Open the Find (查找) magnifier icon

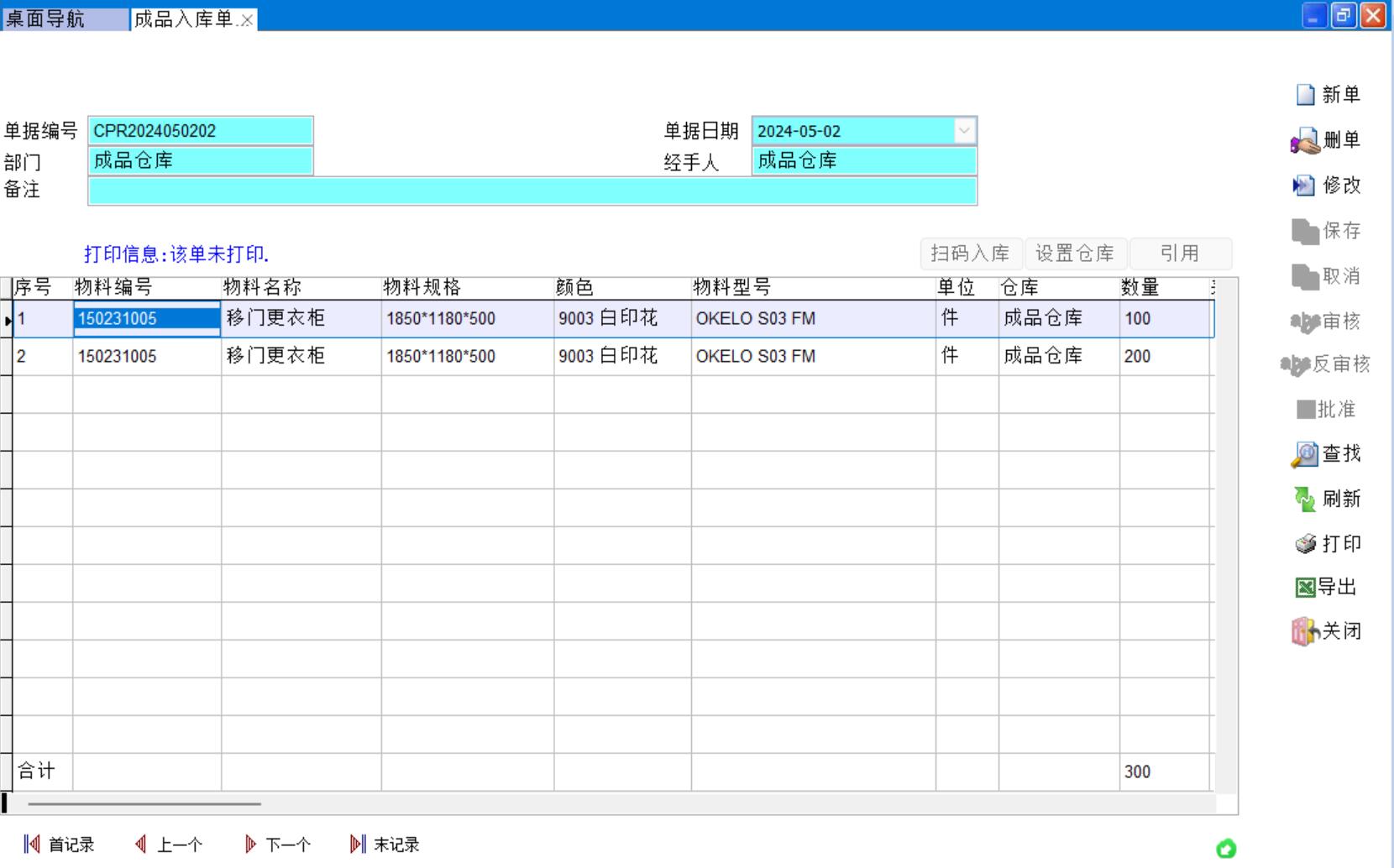[x=1305, y=454]
